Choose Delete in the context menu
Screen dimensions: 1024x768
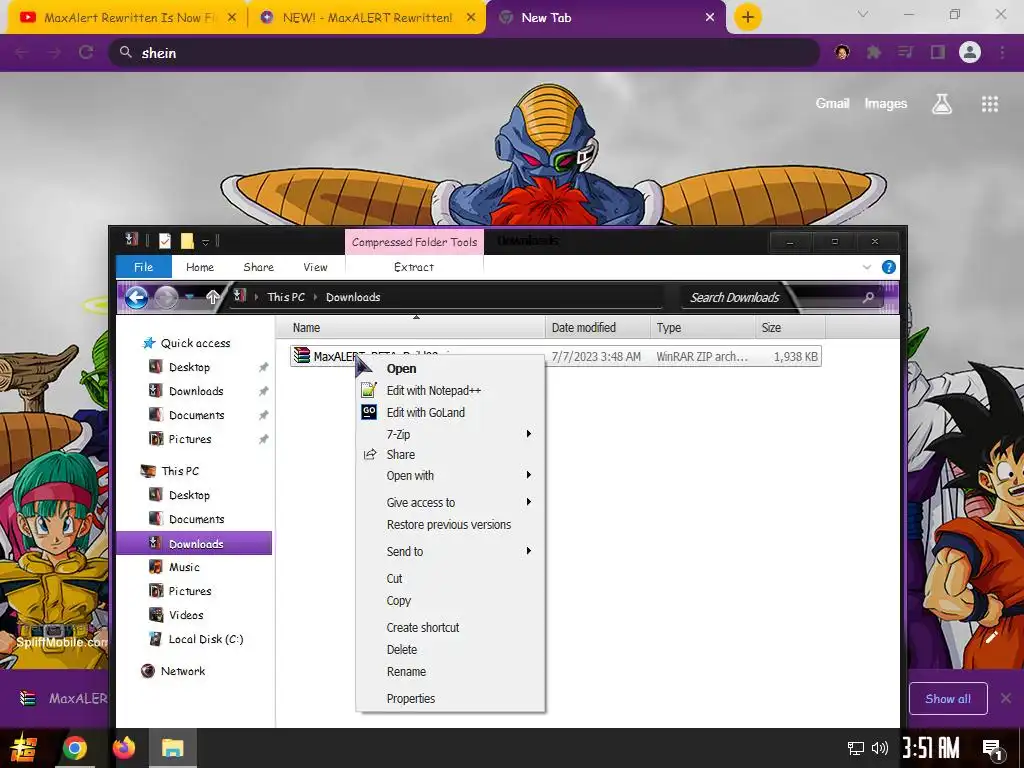pyautogui.click(x=402, y=650)
